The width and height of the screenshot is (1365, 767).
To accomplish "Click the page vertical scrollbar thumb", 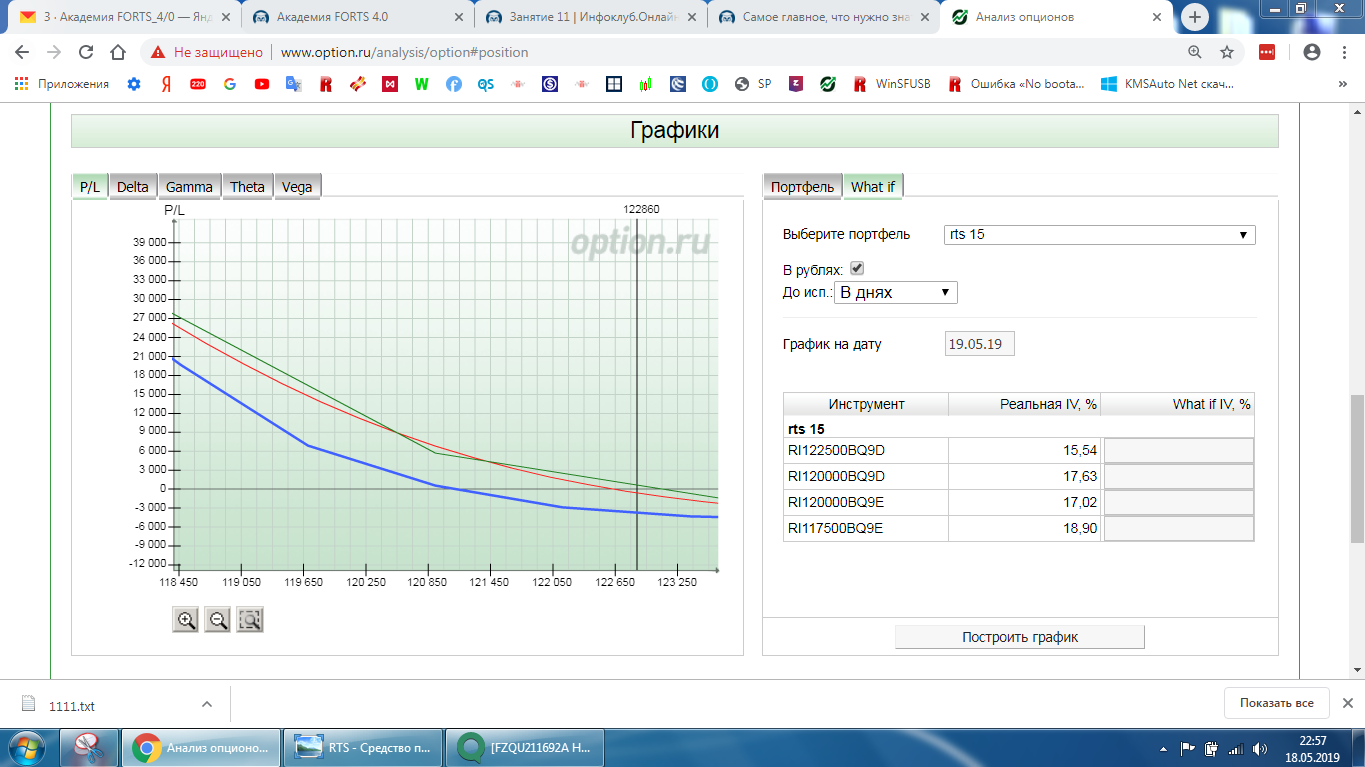I will 1357,469.
